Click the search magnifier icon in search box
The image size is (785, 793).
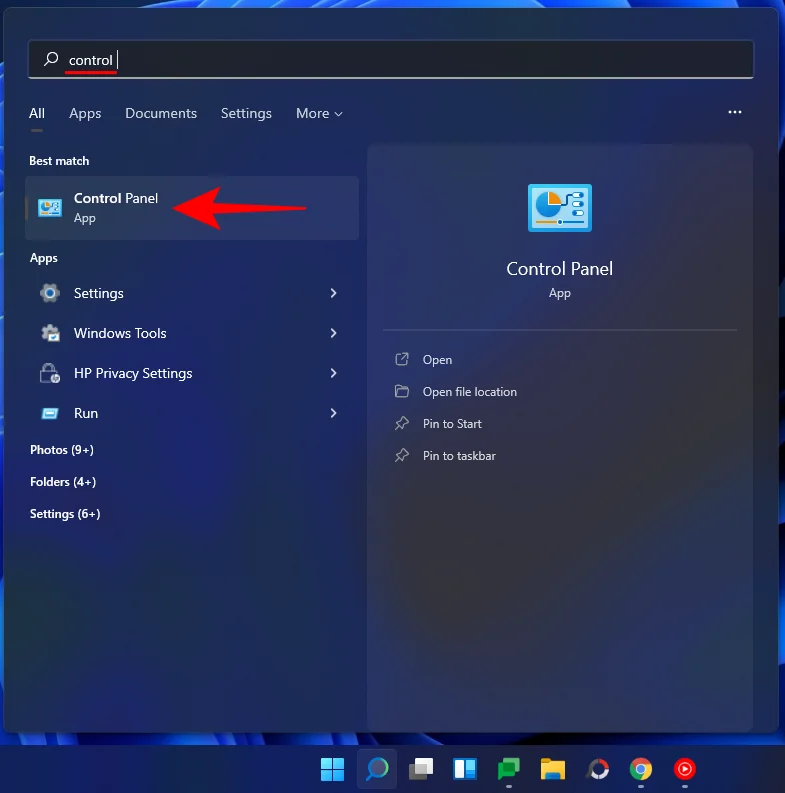coord(51,59)
